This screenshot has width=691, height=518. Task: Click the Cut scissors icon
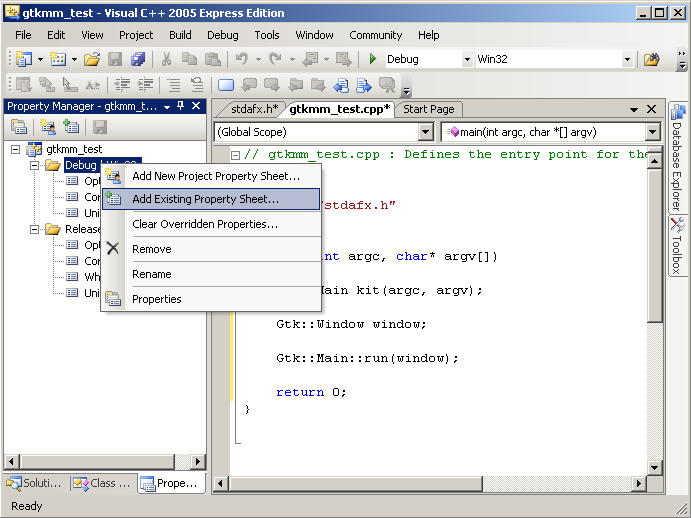[164, 60]
